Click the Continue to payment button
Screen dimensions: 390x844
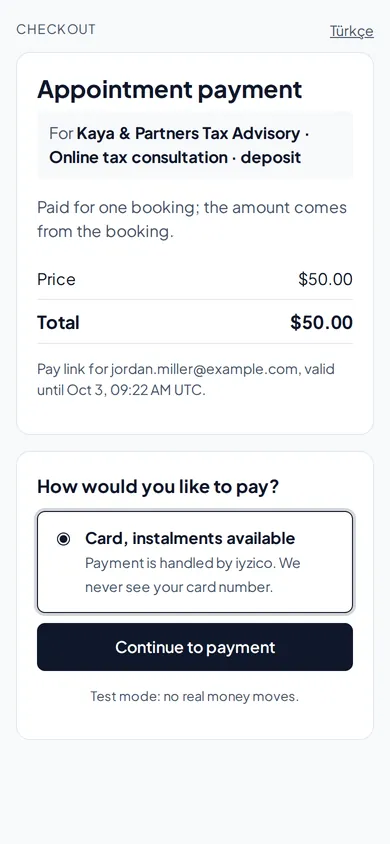click(x=195, y=647)
